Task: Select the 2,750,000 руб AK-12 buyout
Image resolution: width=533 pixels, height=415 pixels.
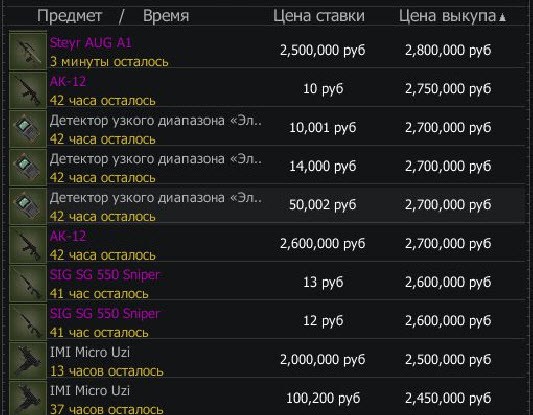Action: [448, 89]
